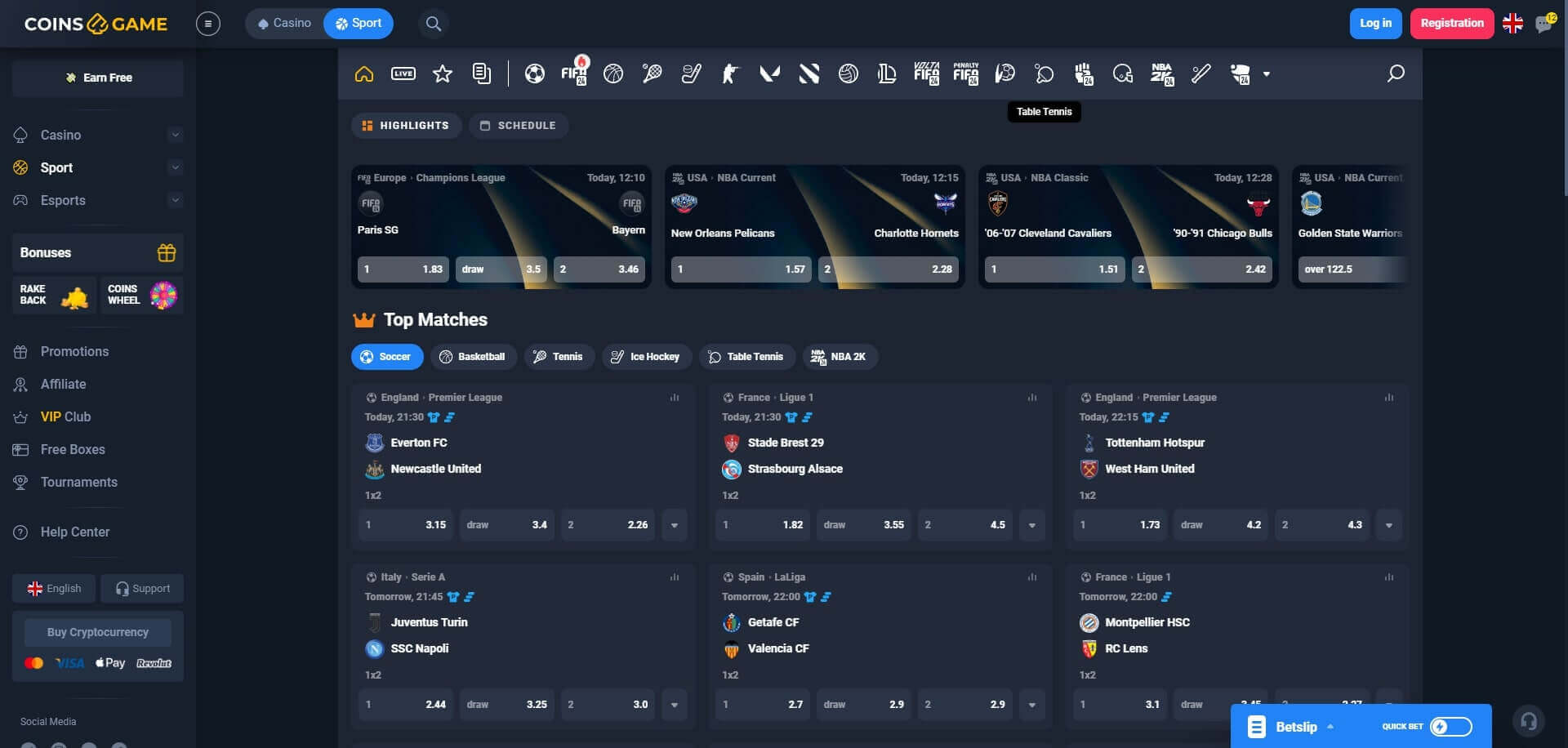
Task: Expand the Casino sidebar section
Action: pos(175,135)
